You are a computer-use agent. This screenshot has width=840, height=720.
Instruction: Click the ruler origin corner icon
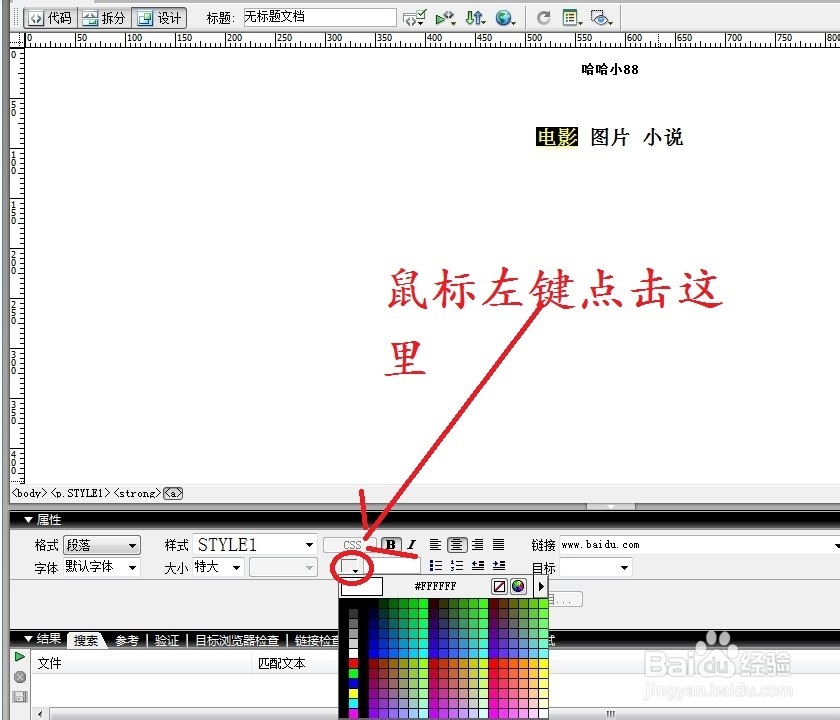(x=18, y=40)
